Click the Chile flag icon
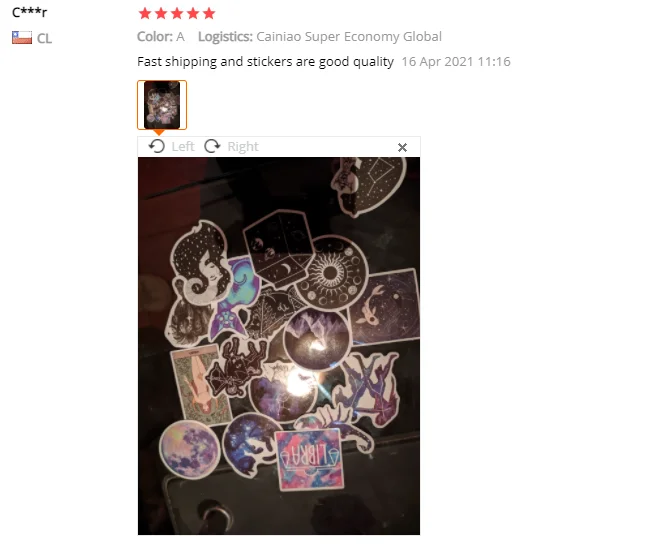648x546 pixels. click(x=22, y=38)
